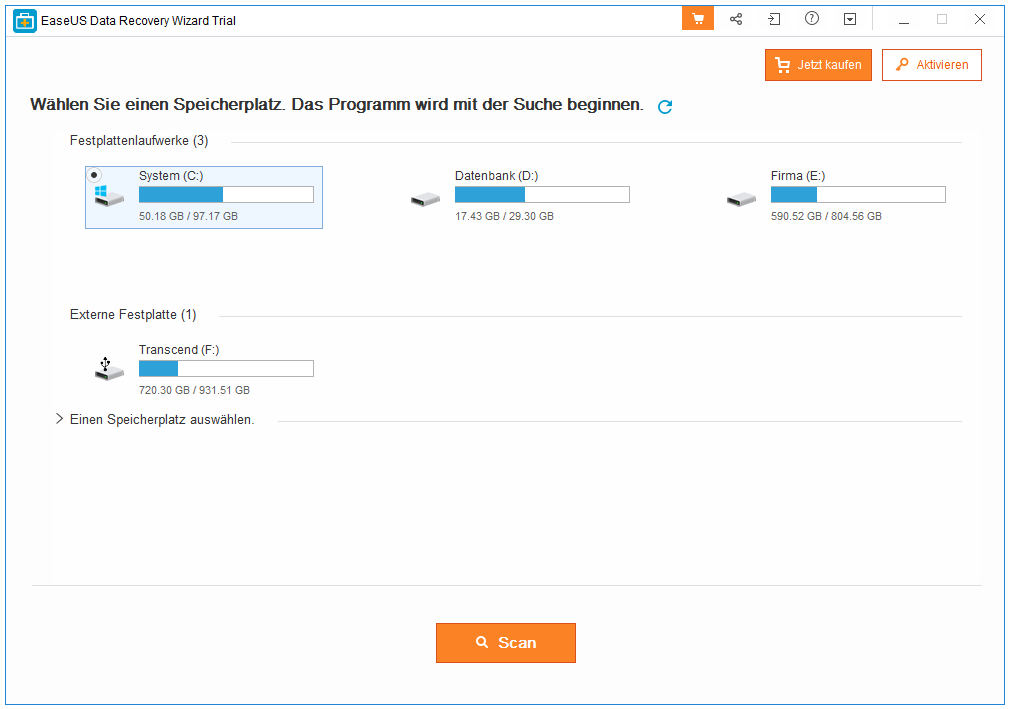Select the Firma (E:) drive icon
The width and height of the screenshot is (1009, 709).
click(741, 199)
